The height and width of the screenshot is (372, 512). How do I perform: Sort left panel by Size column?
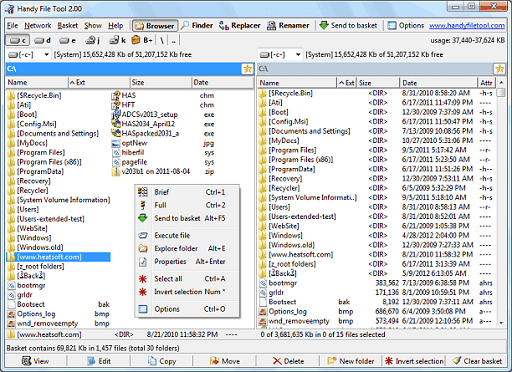pos(161,83)
